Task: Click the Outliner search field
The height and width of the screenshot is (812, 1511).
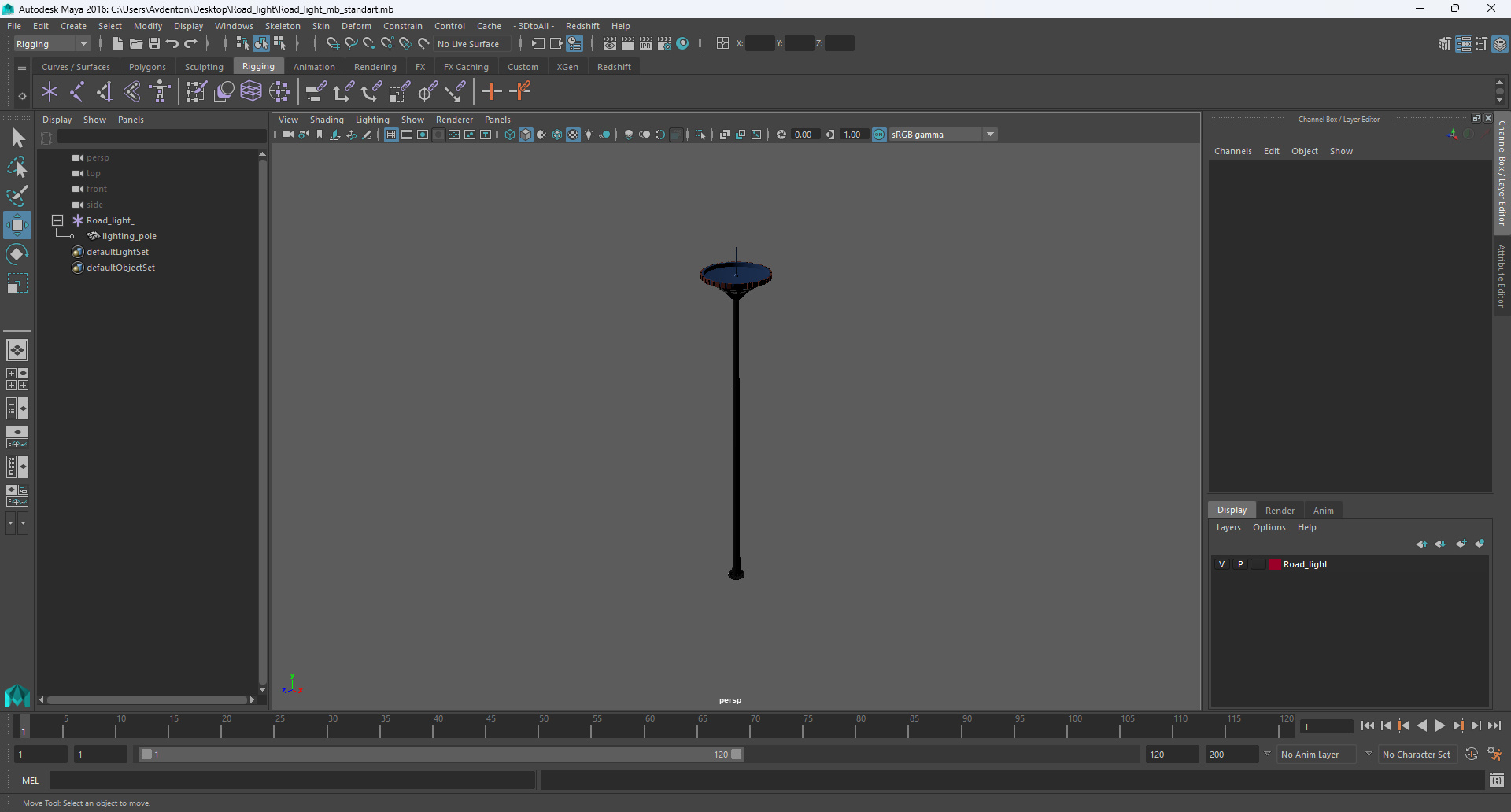Action: click(161, 137)
